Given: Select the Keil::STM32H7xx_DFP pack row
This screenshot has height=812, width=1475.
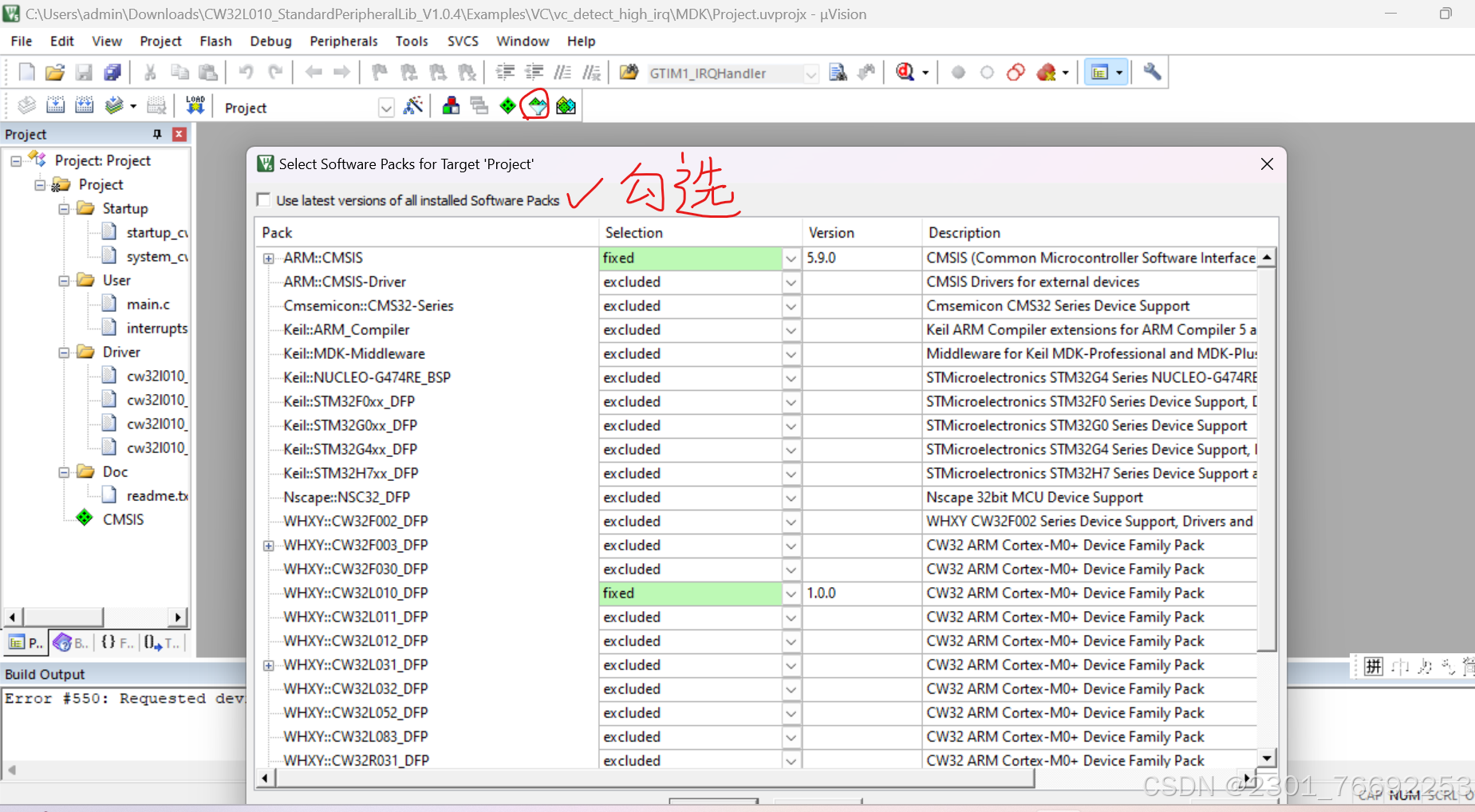Looking at the screenshot, I should [x=350, y=473].
